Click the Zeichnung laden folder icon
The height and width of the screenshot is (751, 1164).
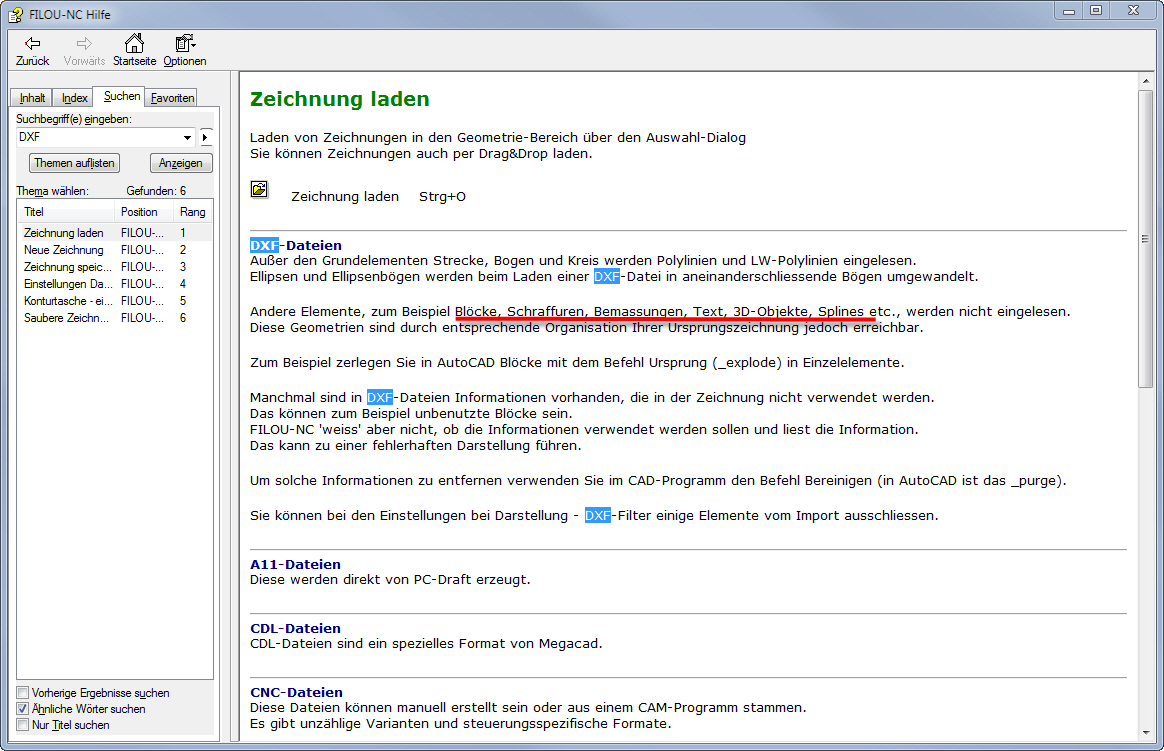tap(259, 189)
